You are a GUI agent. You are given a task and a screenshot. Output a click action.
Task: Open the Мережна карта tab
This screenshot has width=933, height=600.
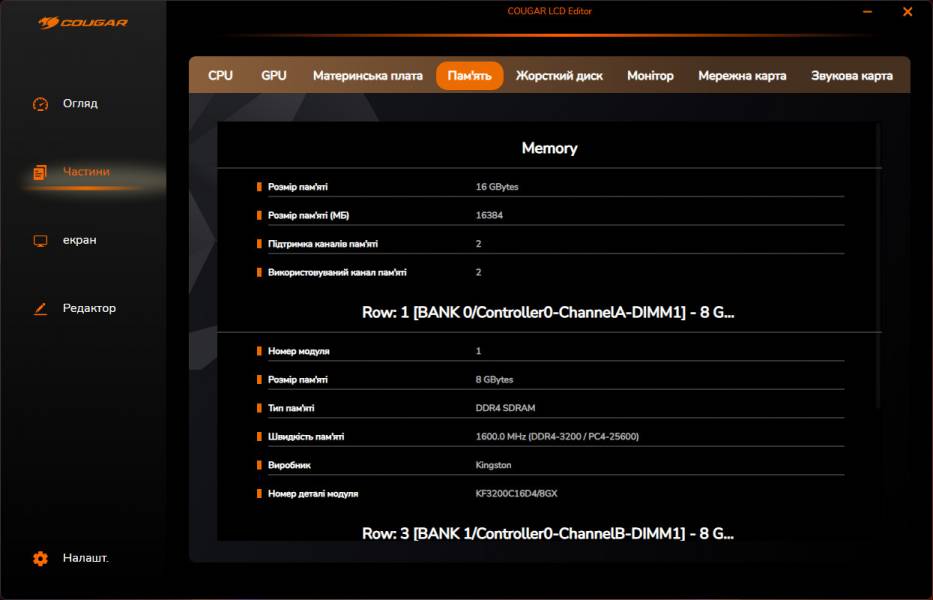(742, 76)
